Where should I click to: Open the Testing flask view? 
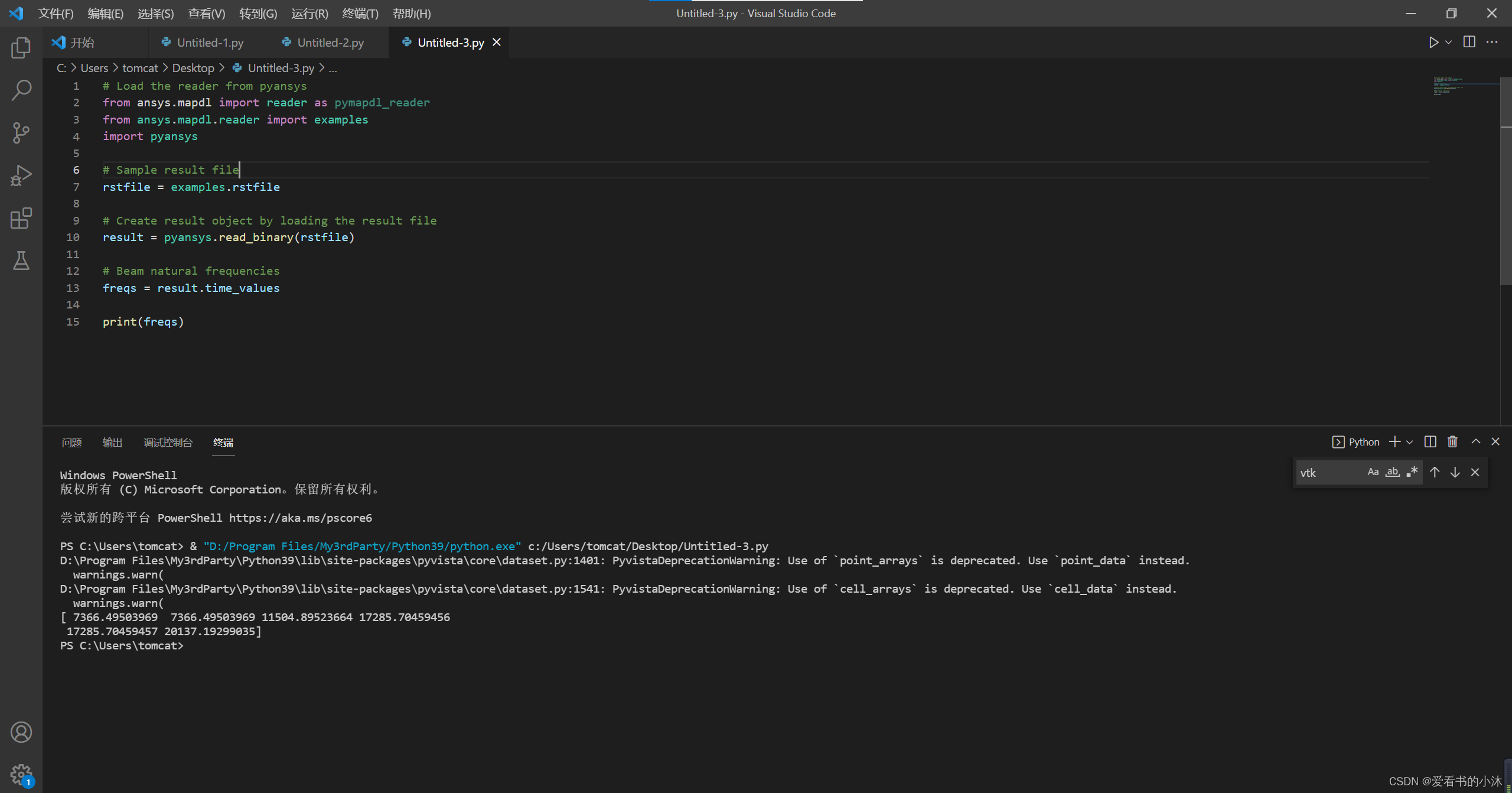coord(21,261)
